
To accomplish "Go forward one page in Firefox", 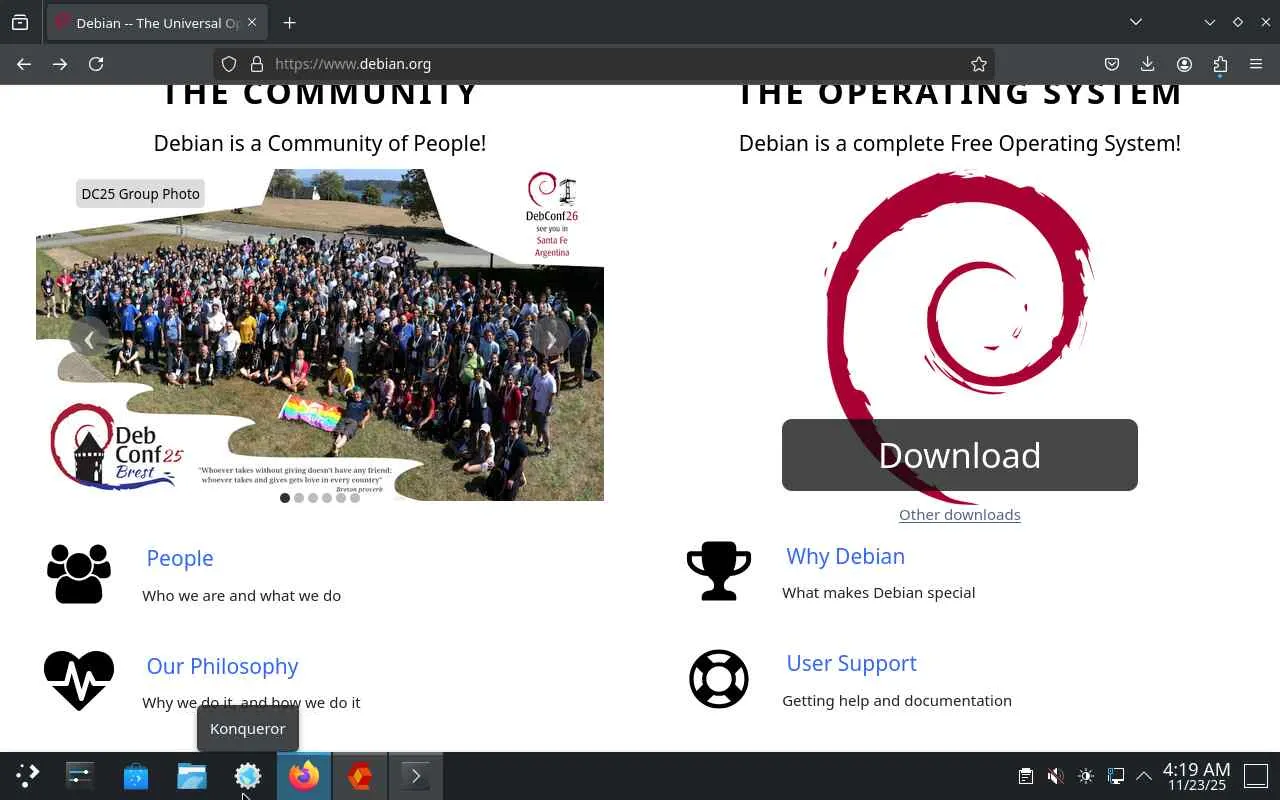I will (60, 64).
